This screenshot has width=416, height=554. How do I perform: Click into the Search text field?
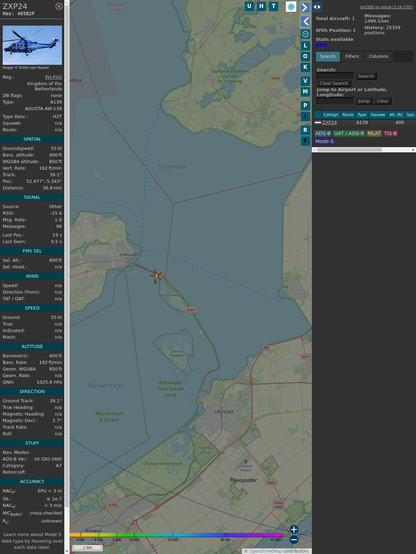tap(335, 76)
